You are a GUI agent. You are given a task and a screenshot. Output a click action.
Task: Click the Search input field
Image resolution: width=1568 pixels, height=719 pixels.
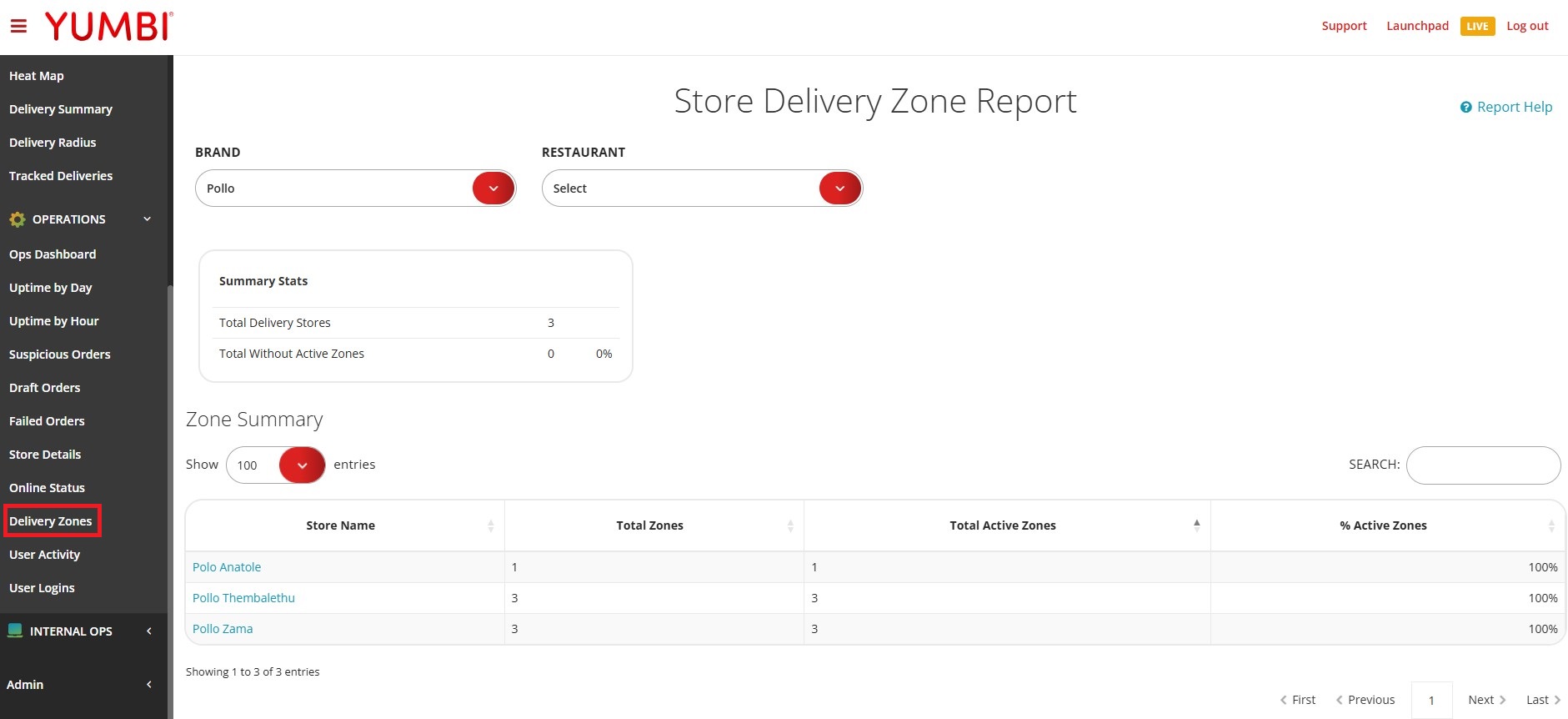[1483, 465]
